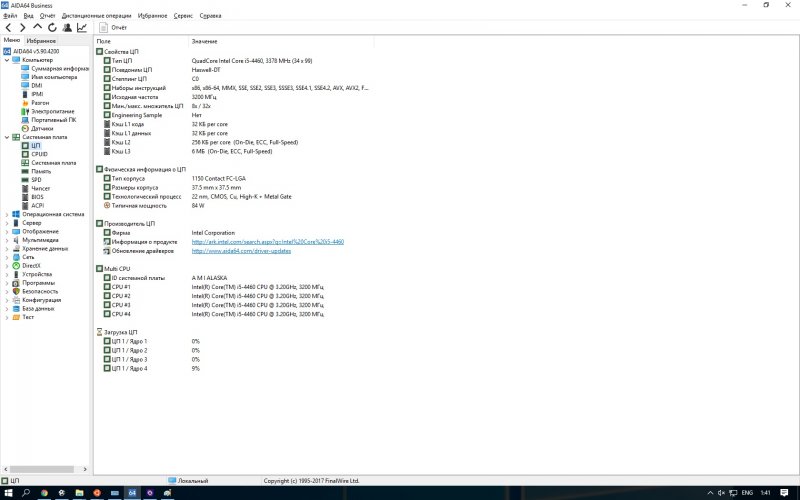Viewport: 800px width, 500px height.
Task: Click the Up arrow toolbar icon
Action: point(38,28)
